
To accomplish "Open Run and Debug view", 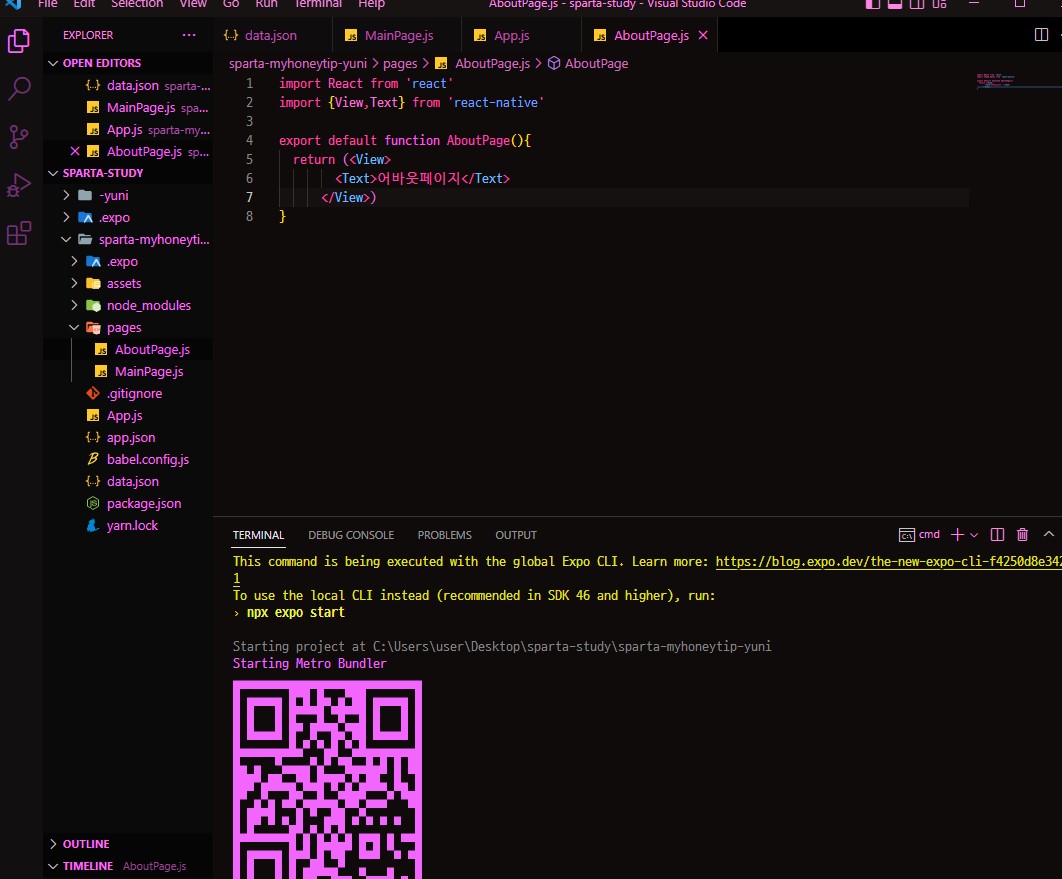I will (18, 185).
